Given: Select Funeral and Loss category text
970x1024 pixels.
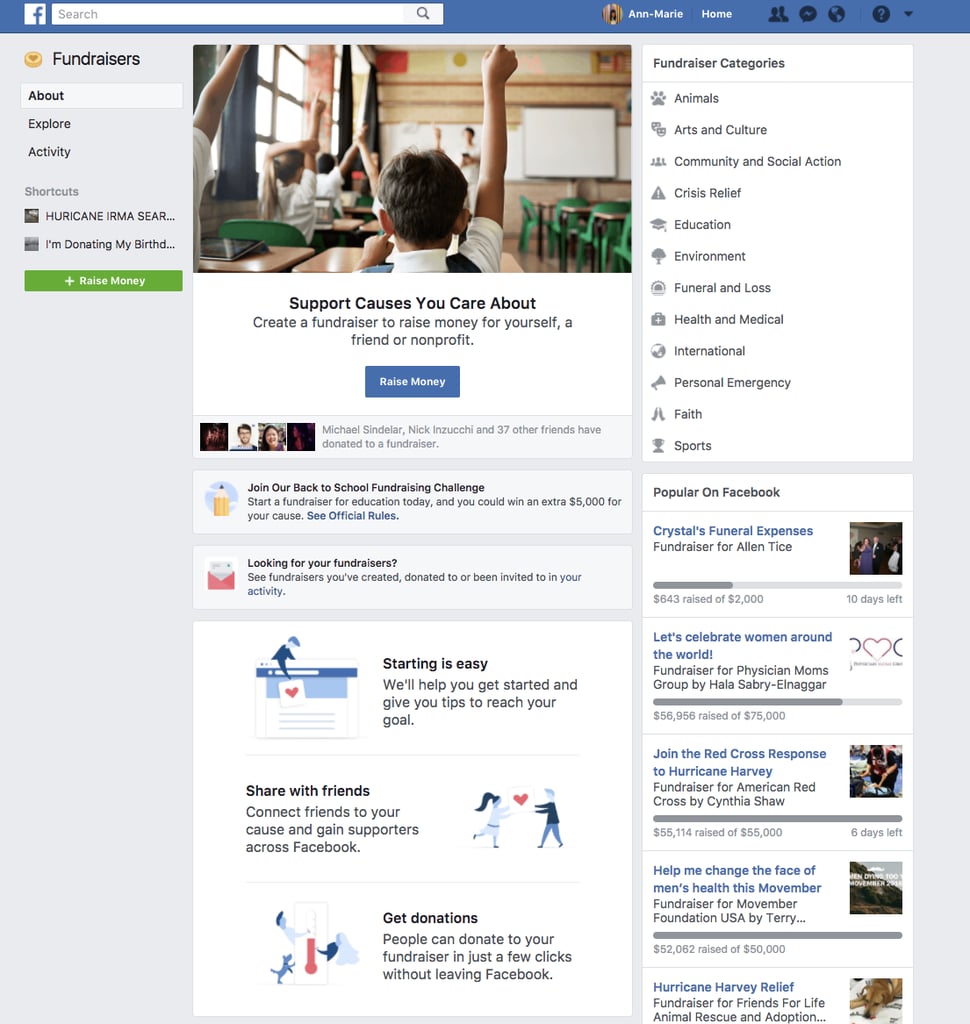Looking at the screenshot, I should [722, 288].
